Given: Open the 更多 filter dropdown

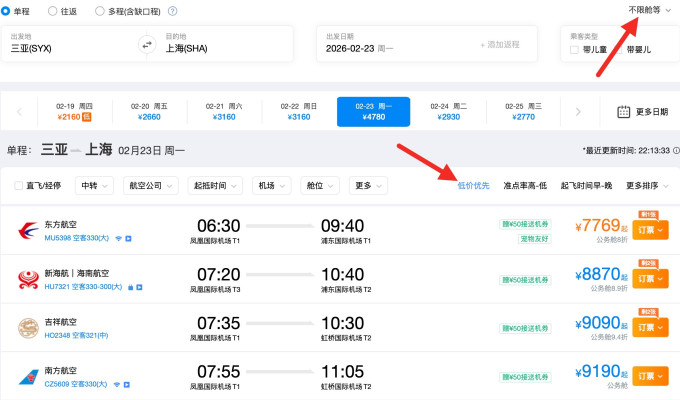Looking at the screenshot, I should (368, 186).
